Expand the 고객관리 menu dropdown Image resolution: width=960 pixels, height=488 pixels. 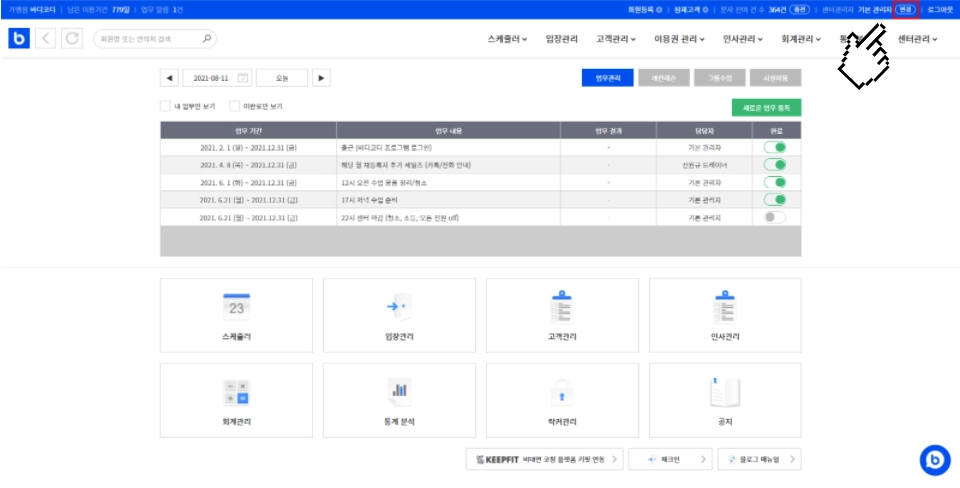(x=616, y=39)
